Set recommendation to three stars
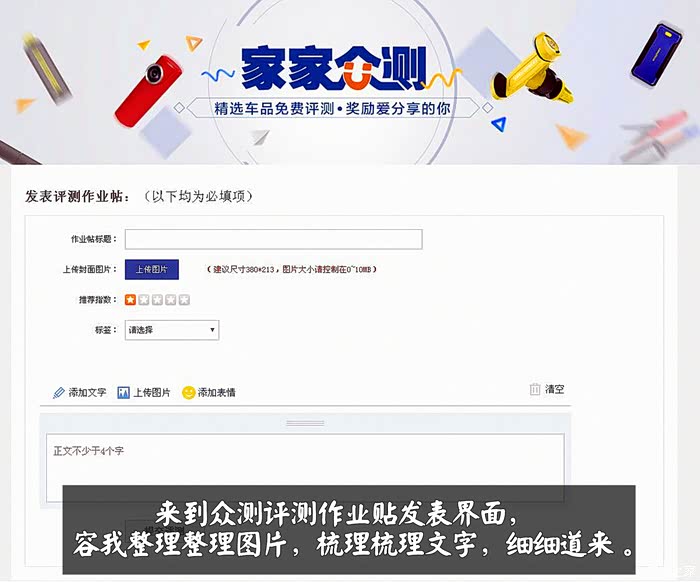The width and height of the screenshot is (700, 582). pyautogui.click(x=157, y=300)
